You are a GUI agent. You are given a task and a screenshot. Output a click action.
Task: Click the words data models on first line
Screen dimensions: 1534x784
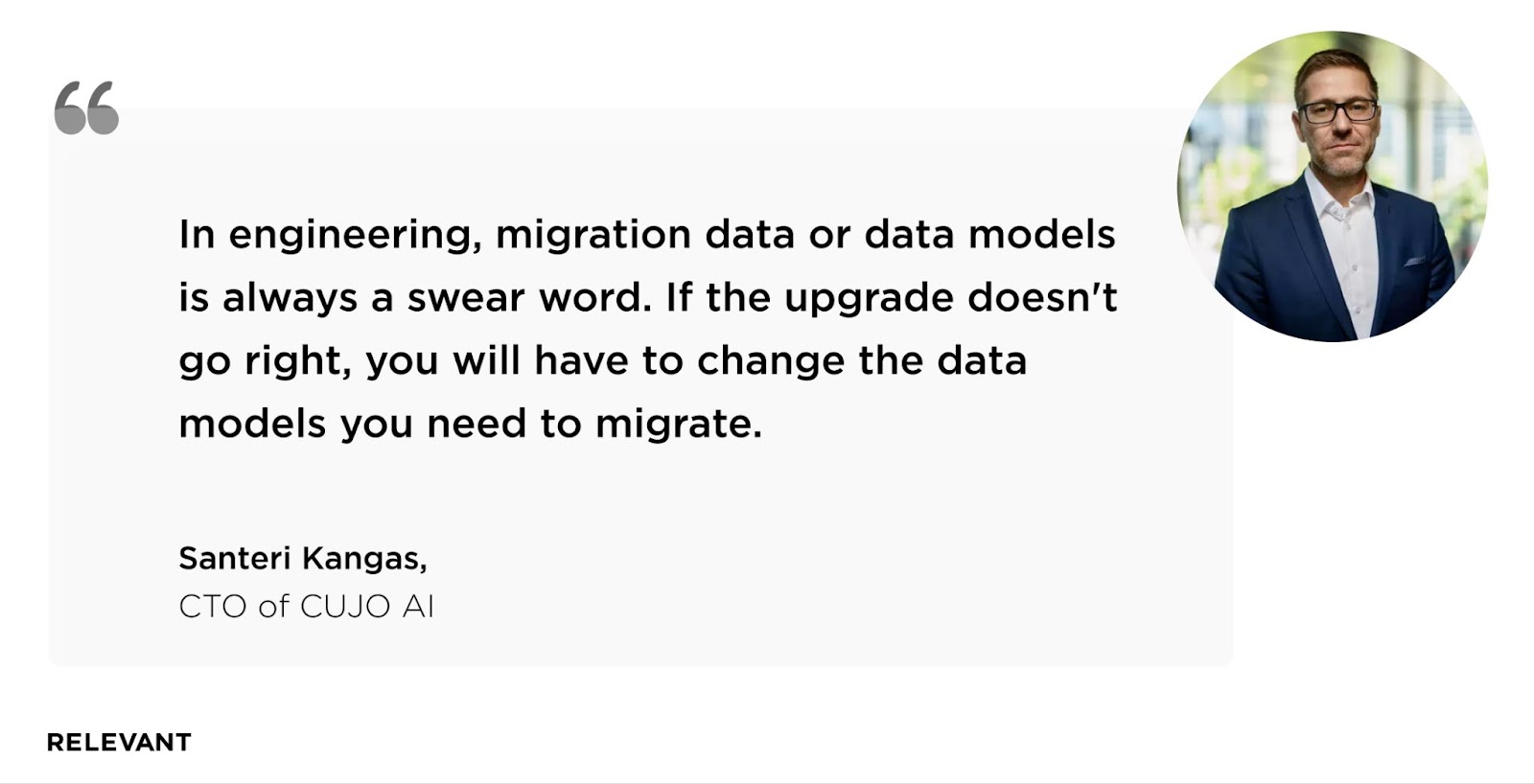click(990, 235)
